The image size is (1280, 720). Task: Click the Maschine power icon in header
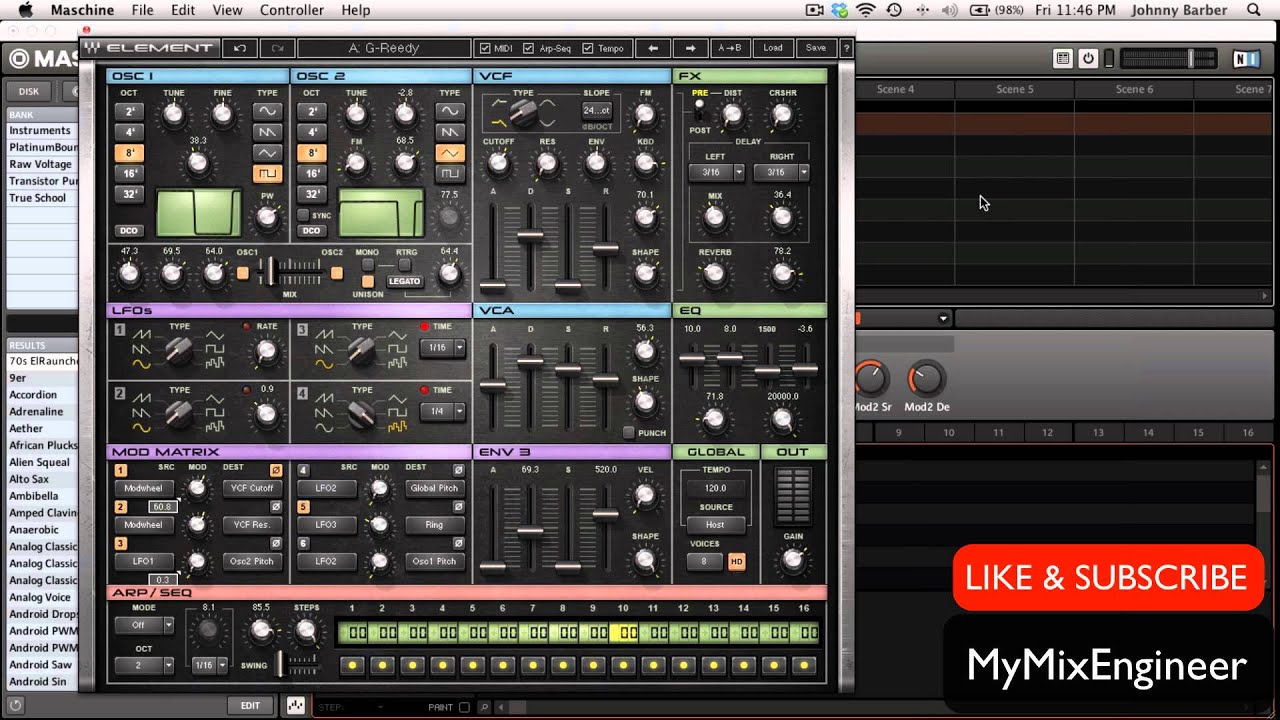(x=1088, y=59)
